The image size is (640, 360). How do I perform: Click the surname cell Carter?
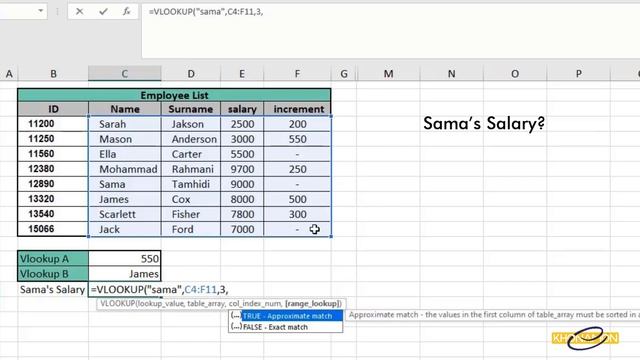(191, 154)
